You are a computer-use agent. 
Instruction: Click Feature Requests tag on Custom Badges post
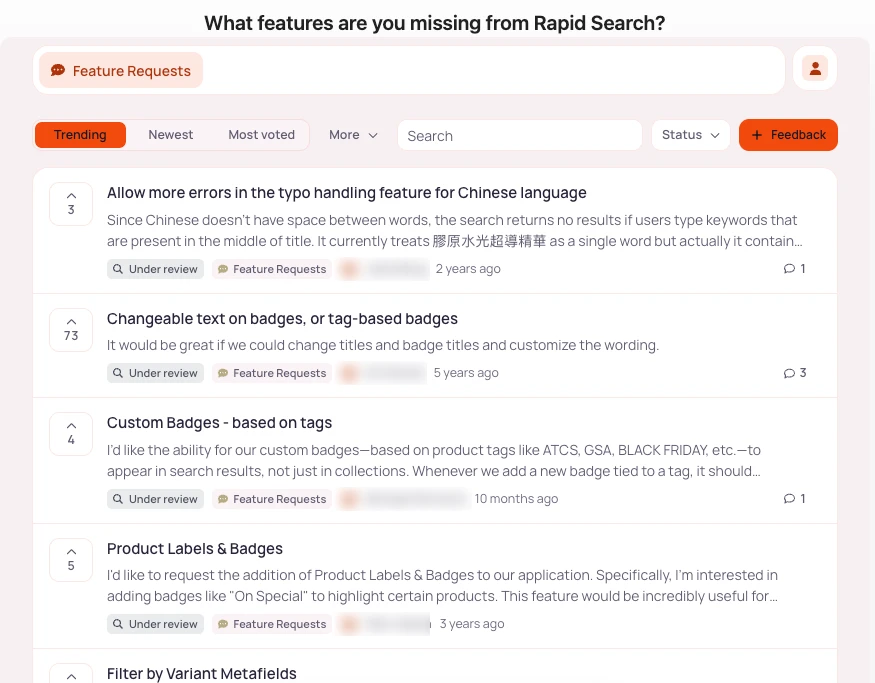point(272,499)
